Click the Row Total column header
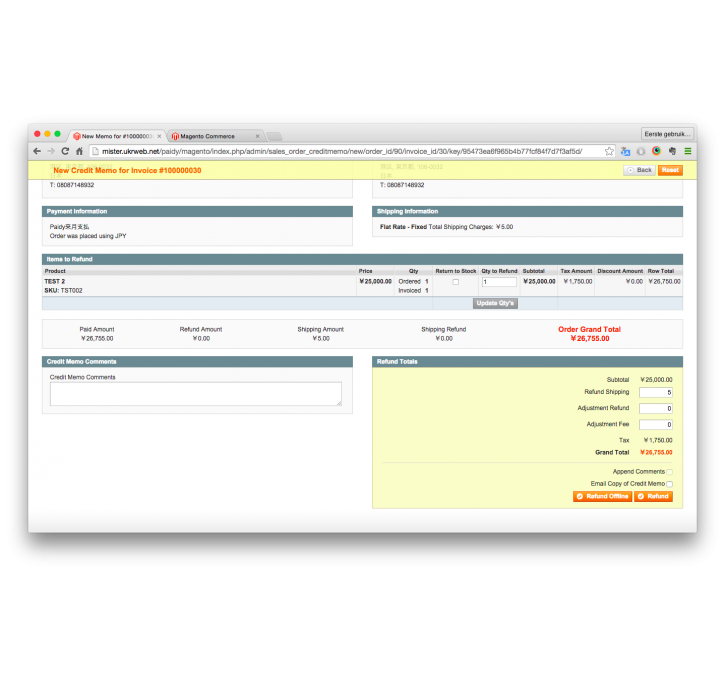Screen dimensions: 725x680 (661, 271)
